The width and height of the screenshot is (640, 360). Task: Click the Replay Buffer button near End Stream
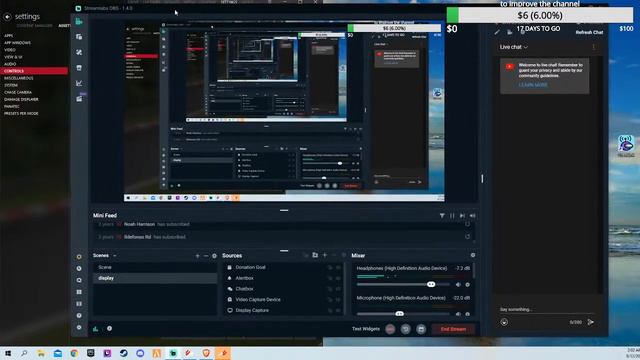405,329
